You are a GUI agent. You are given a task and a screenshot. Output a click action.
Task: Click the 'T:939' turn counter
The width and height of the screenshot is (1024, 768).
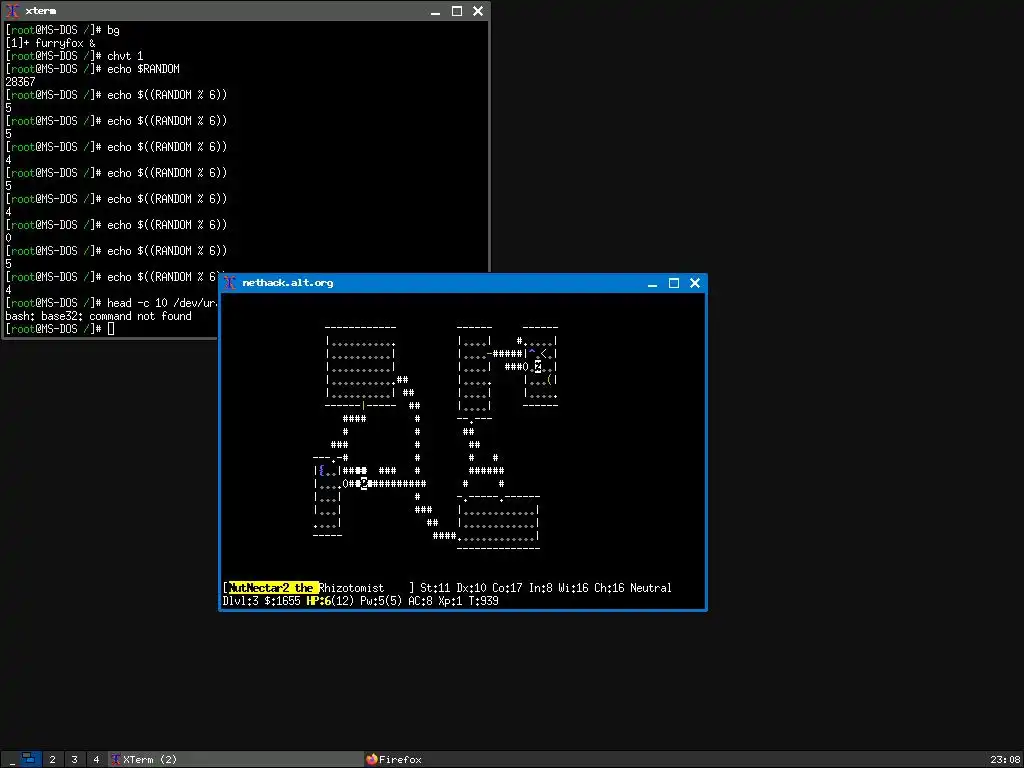483,600
